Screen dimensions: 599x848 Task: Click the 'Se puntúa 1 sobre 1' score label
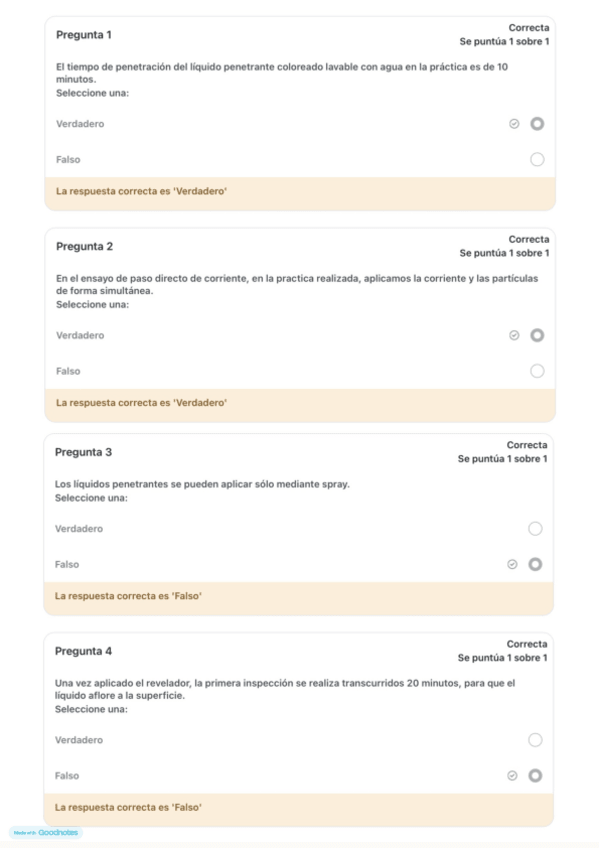[x=505, y=43]
